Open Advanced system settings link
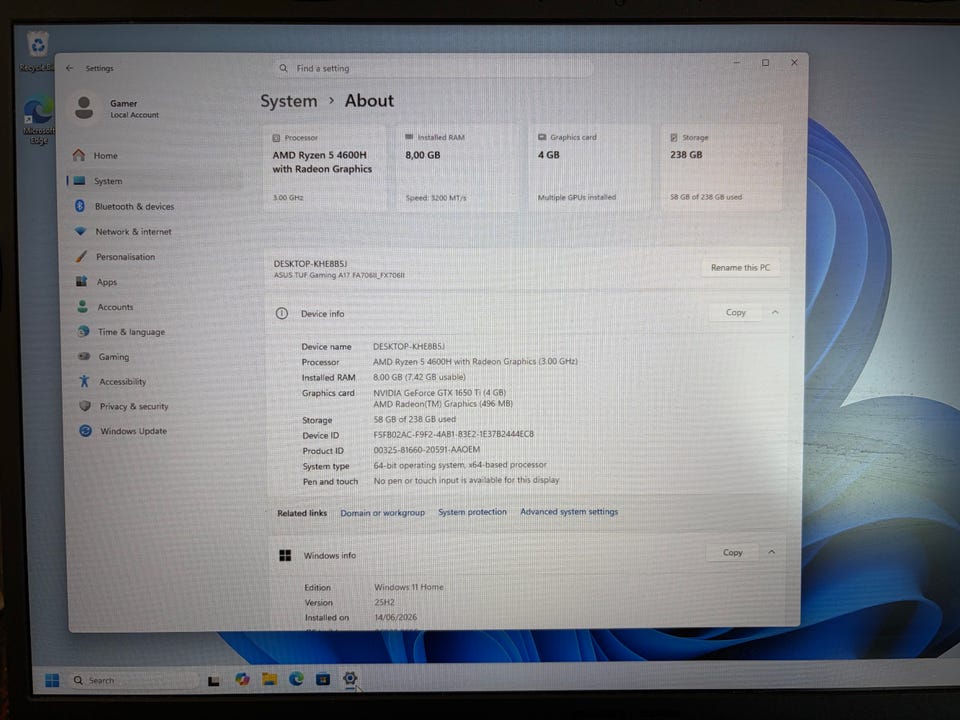Image resolution: width=960 pixels, height=720 pixels. click(x=569, y=511)
